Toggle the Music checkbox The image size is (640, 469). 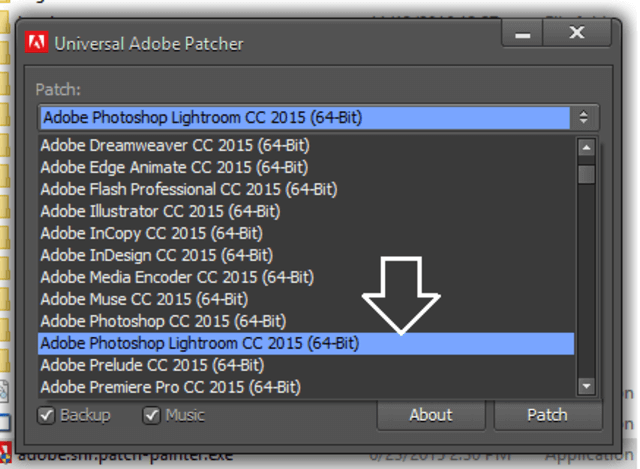point(152,415)
